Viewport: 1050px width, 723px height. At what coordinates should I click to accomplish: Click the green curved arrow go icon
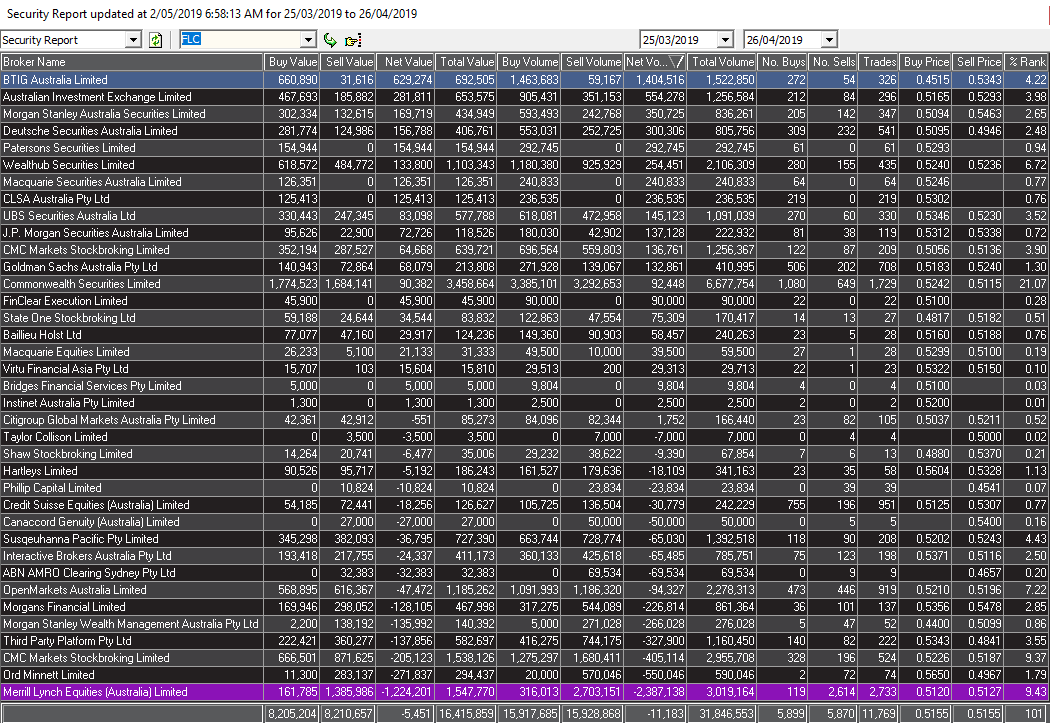tap(330, 40)
